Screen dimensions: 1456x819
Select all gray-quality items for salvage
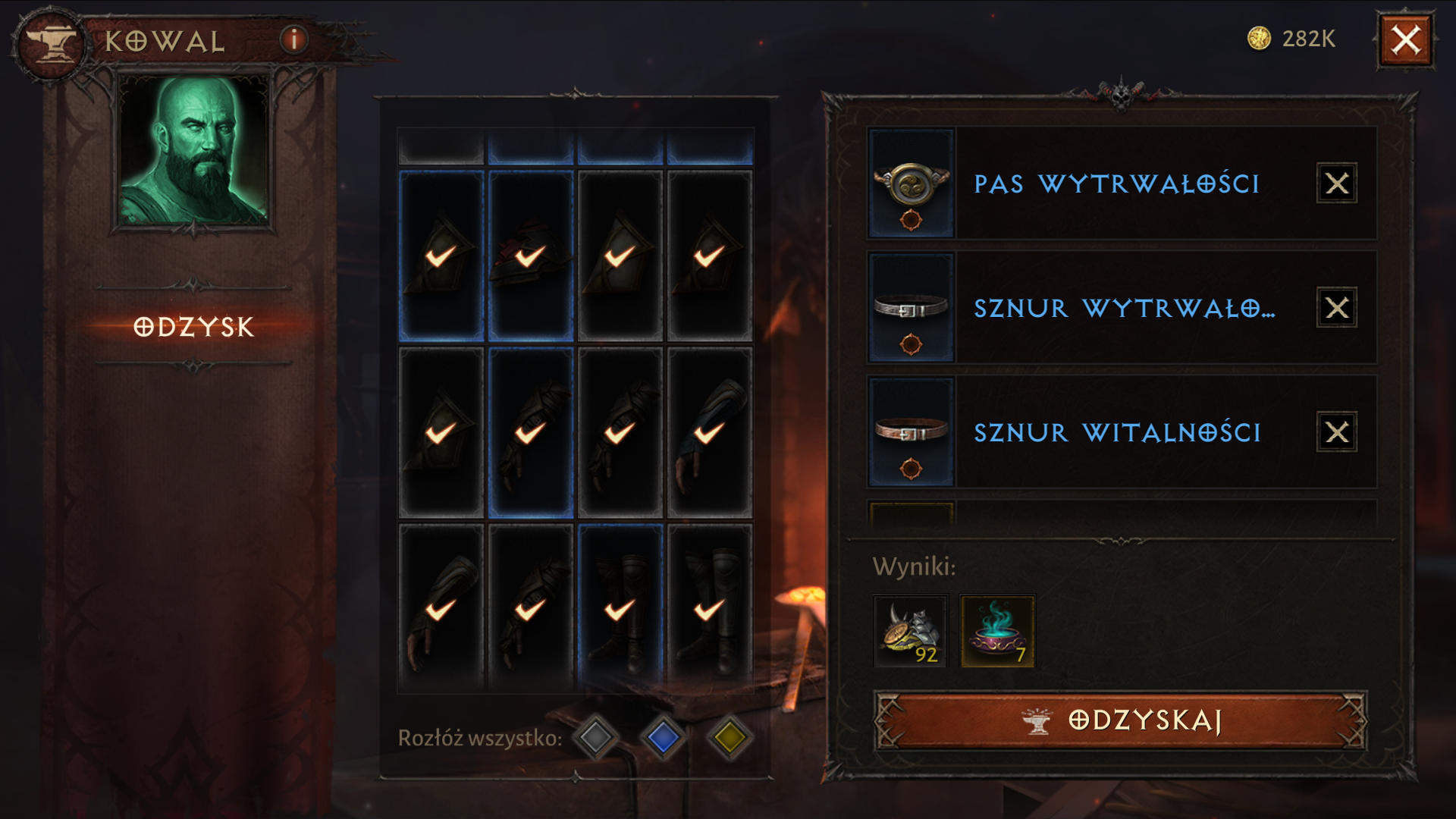click(x=595, y=736)
